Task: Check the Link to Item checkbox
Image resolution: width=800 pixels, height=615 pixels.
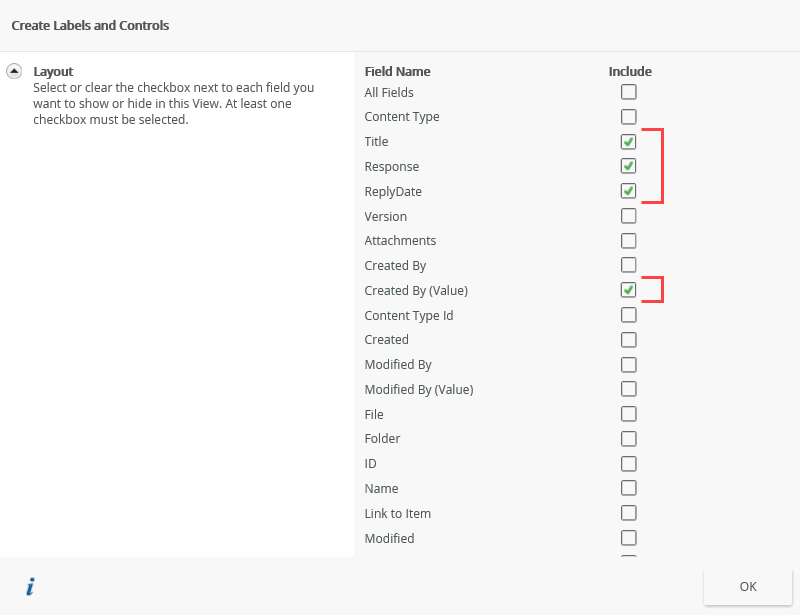Action: [629, 513]
